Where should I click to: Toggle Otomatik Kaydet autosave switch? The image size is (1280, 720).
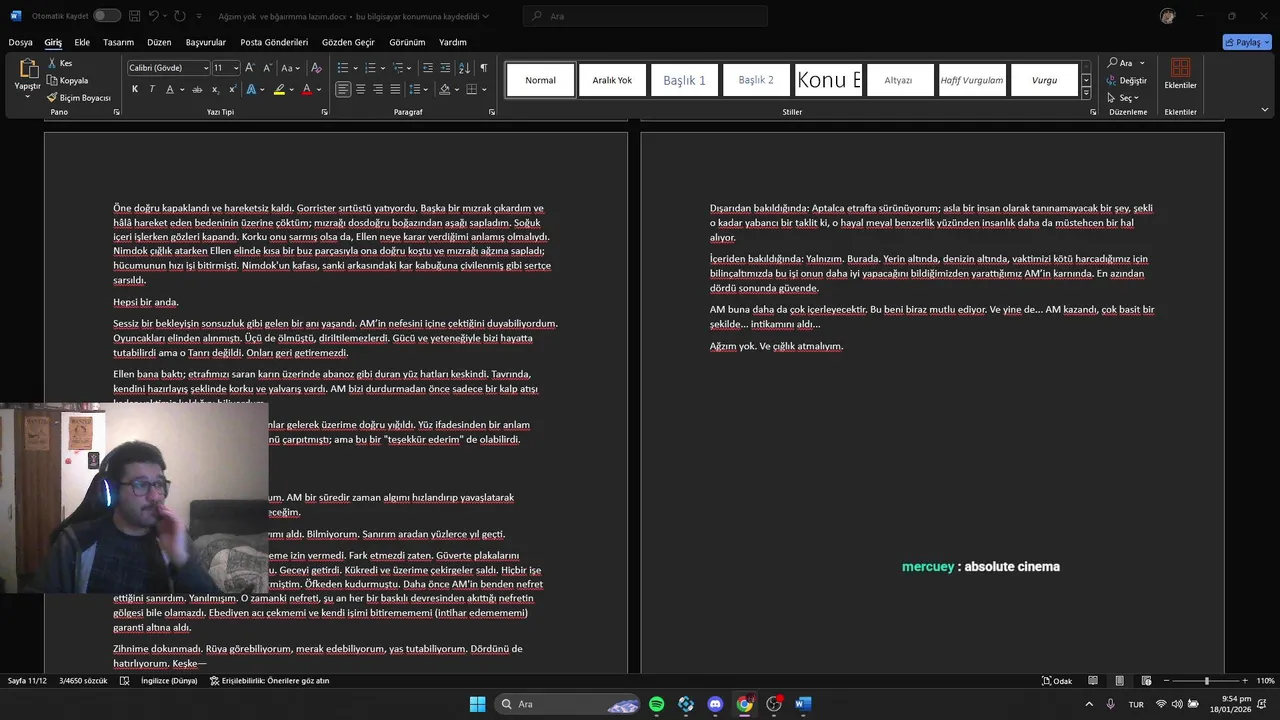click(106, 16)
